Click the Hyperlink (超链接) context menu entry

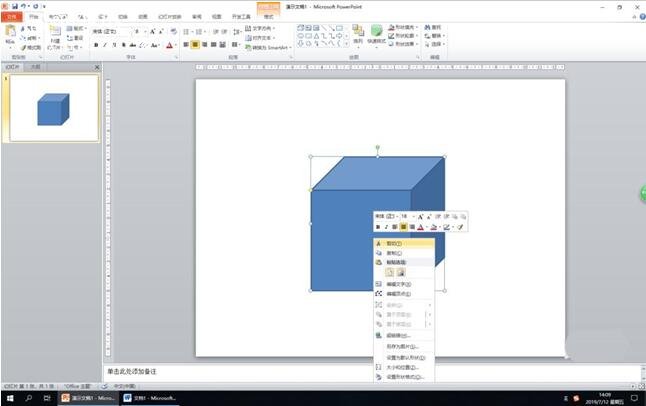pyautogui.click(x=404, y=336)
